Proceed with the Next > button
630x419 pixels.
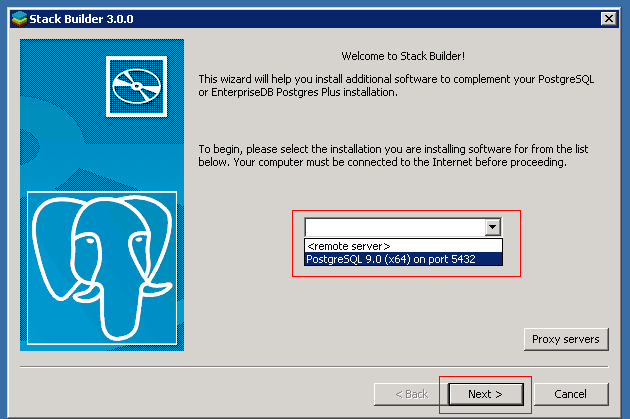click(486, 394)
